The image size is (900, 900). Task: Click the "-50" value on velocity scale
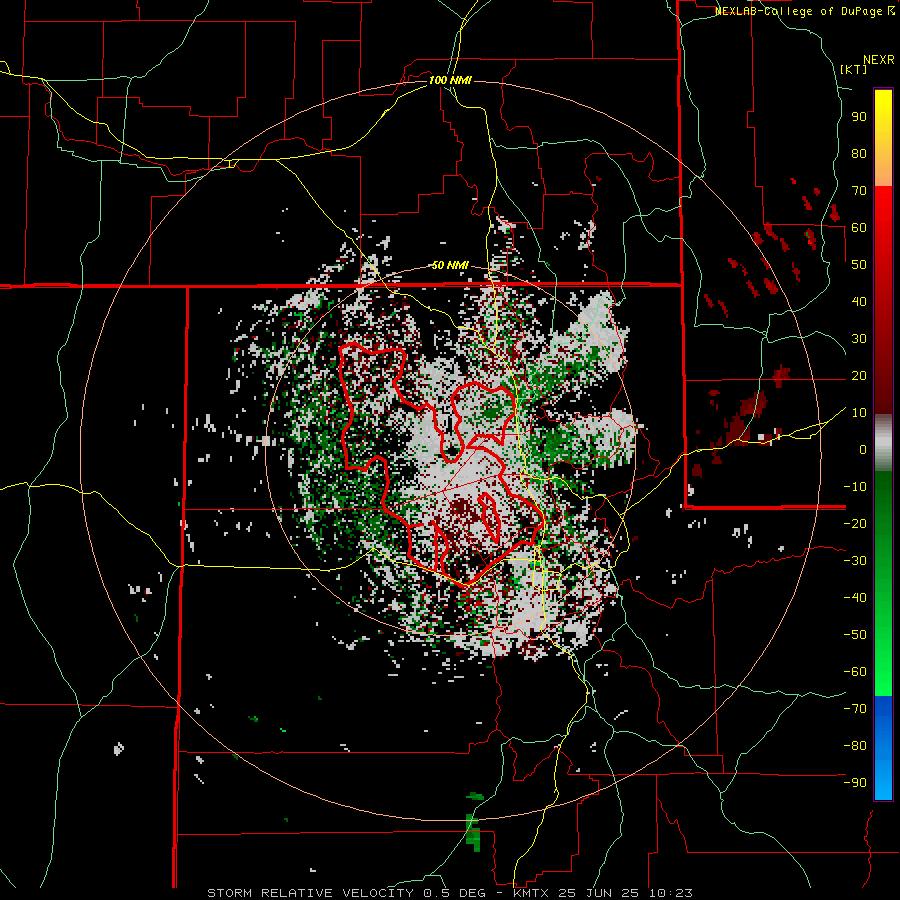click(855, 635)
